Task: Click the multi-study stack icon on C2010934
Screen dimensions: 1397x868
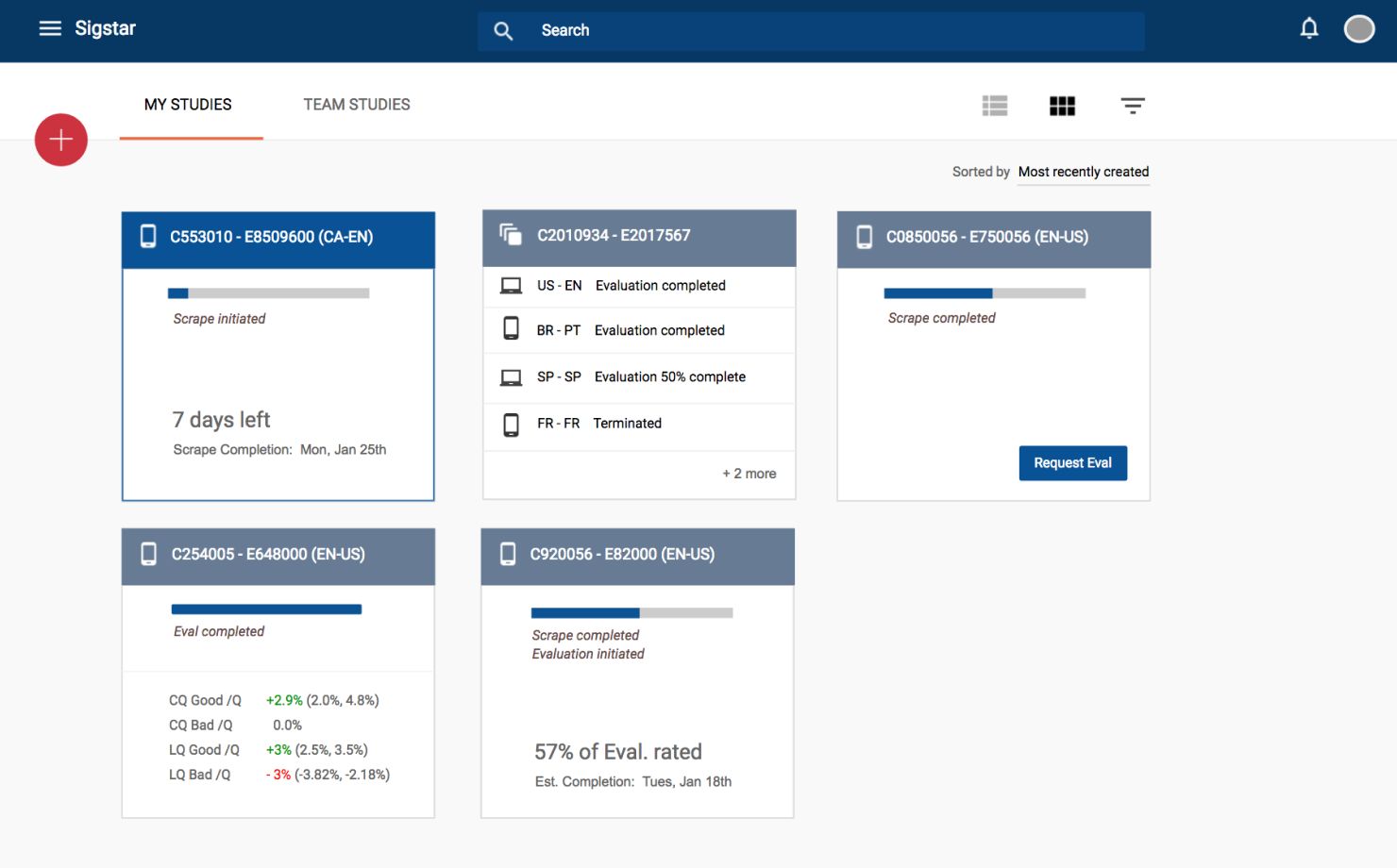Action: (x=511, y=235)
